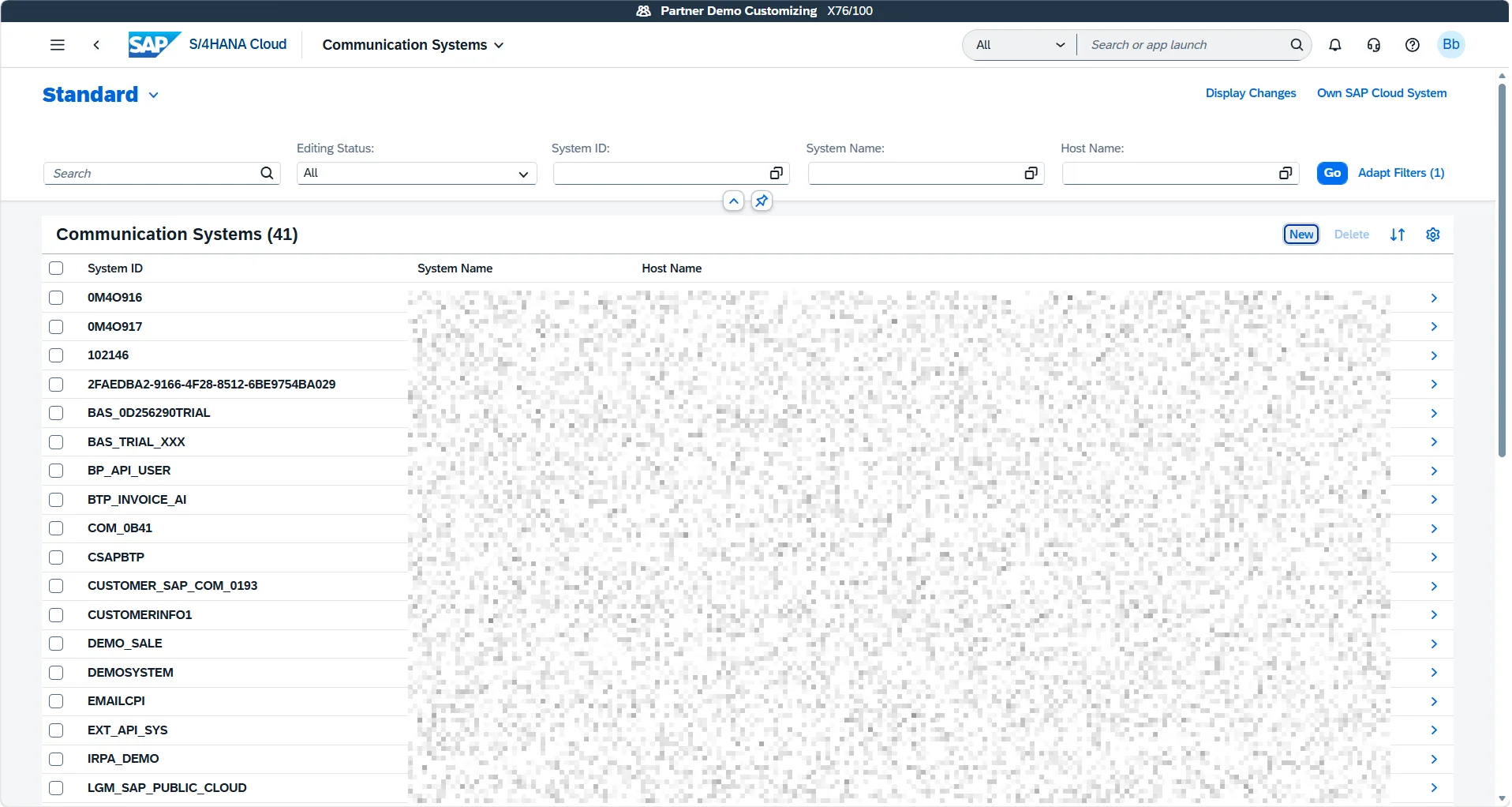1512x807 pixels.
Task: Click the Bb user profile avatar
Action: 1451,45
